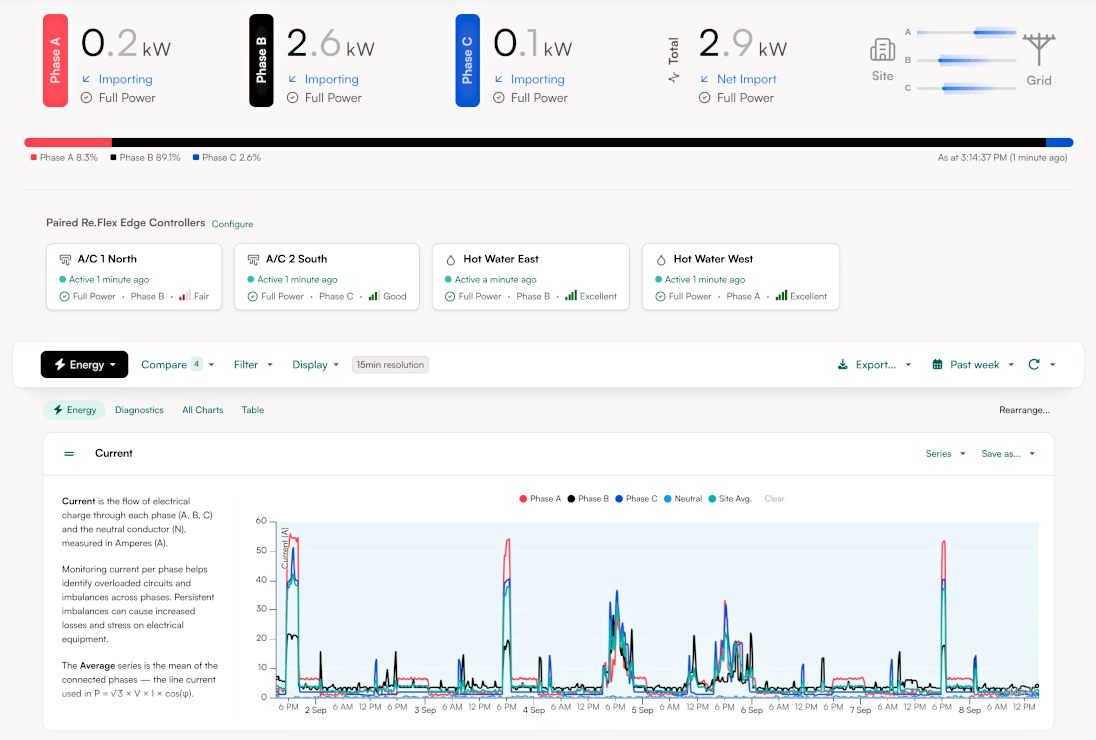The height and width of the screenshot is (740, 1096).
Task: Click the Configure link
Action: [x=233, y=224]
